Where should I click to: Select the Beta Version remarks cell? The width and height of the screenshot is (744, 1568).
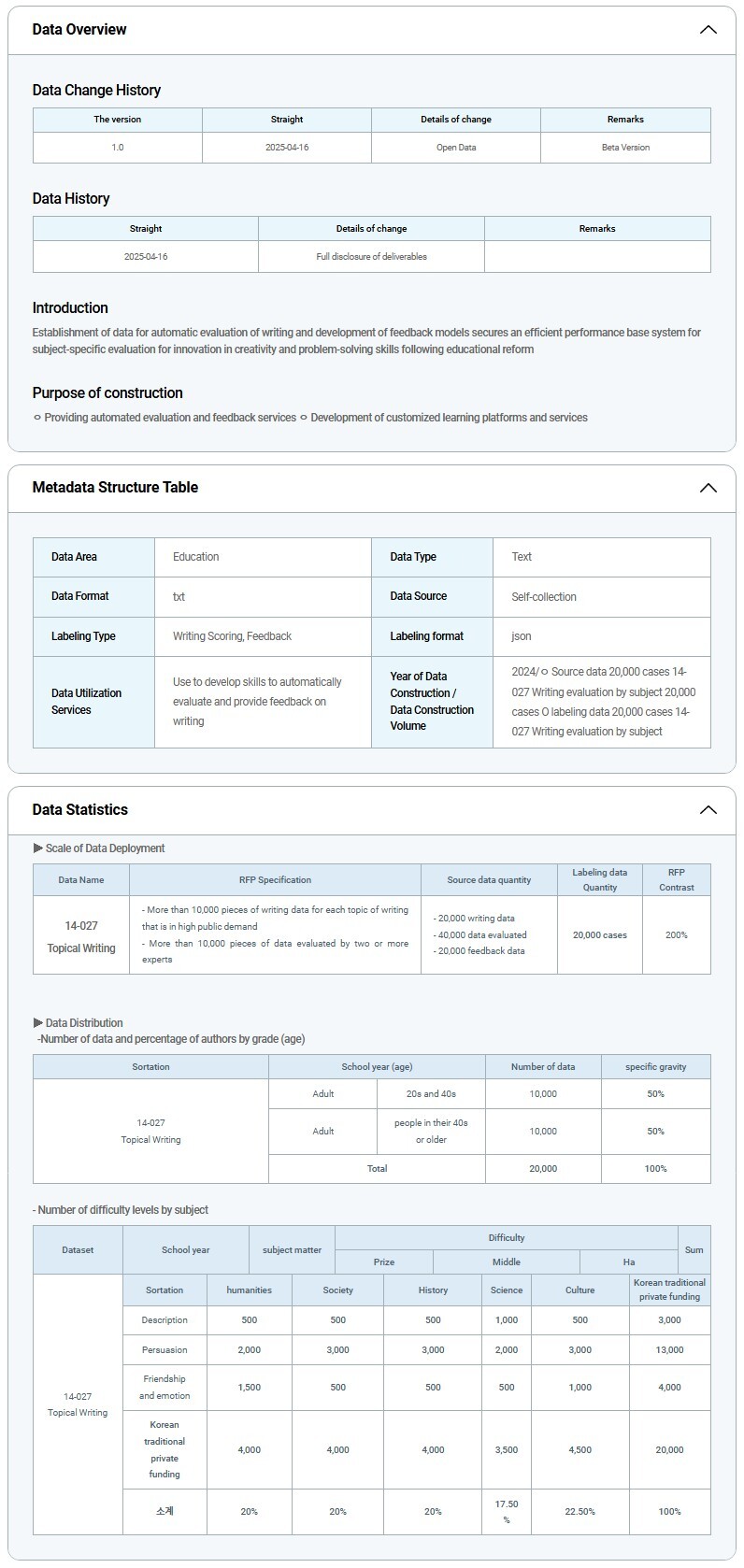click(625, 148)
